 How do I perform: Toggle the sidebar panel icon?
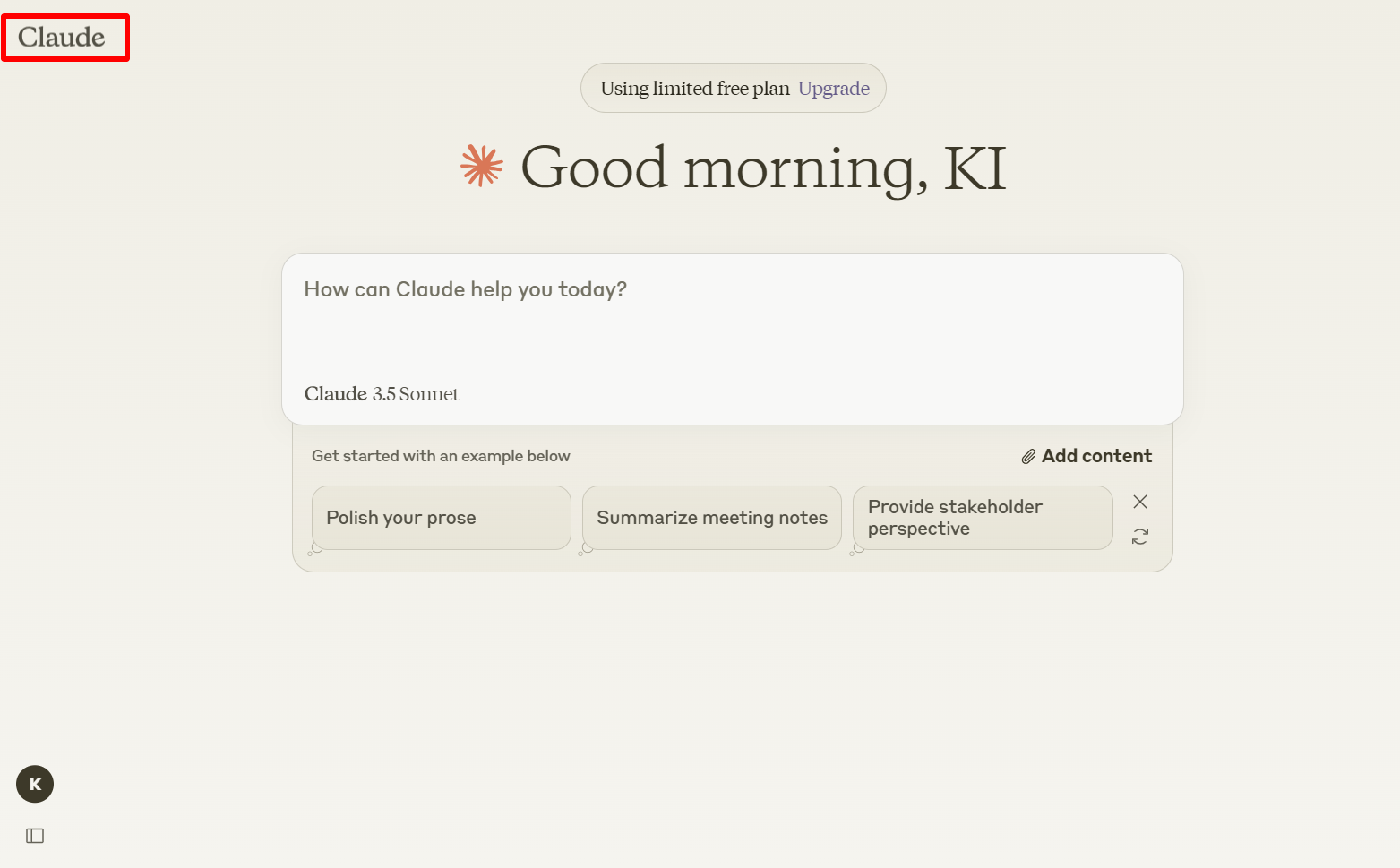[x=35, y=836]
